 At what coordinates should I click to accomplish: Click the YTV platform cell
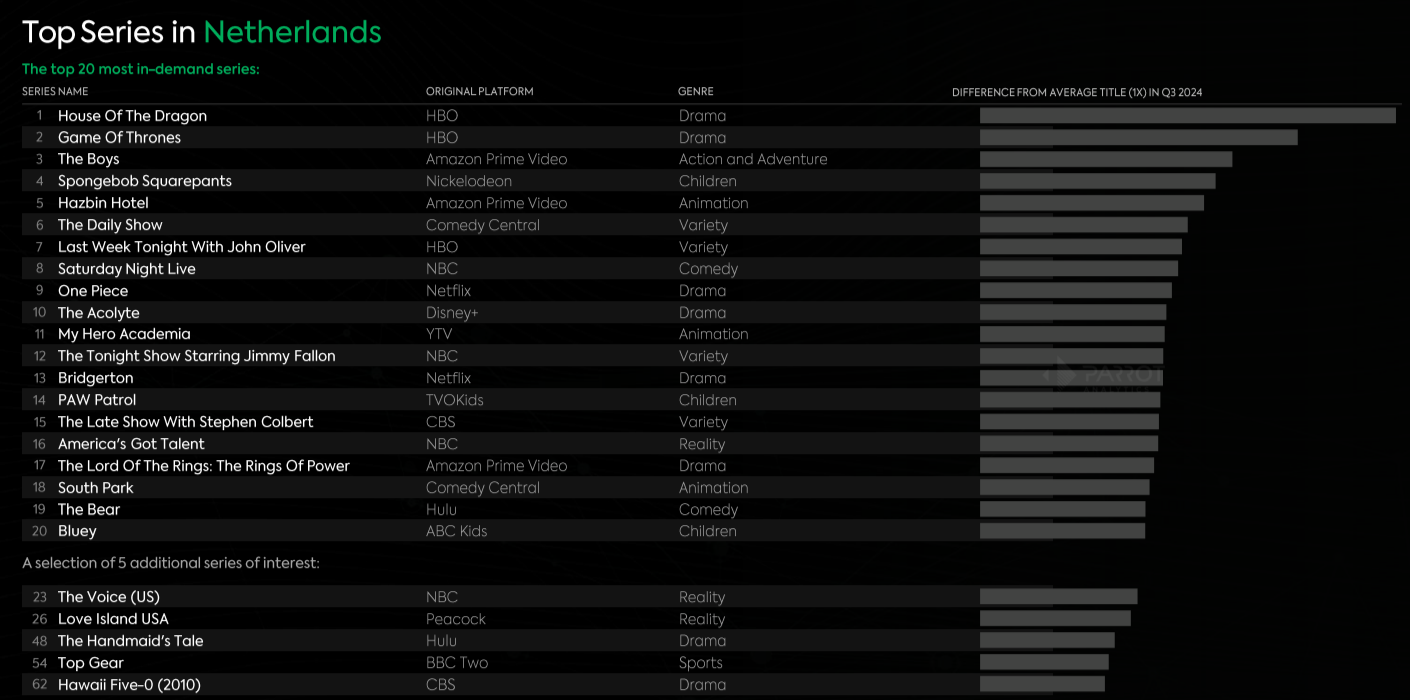click(439, 334)
